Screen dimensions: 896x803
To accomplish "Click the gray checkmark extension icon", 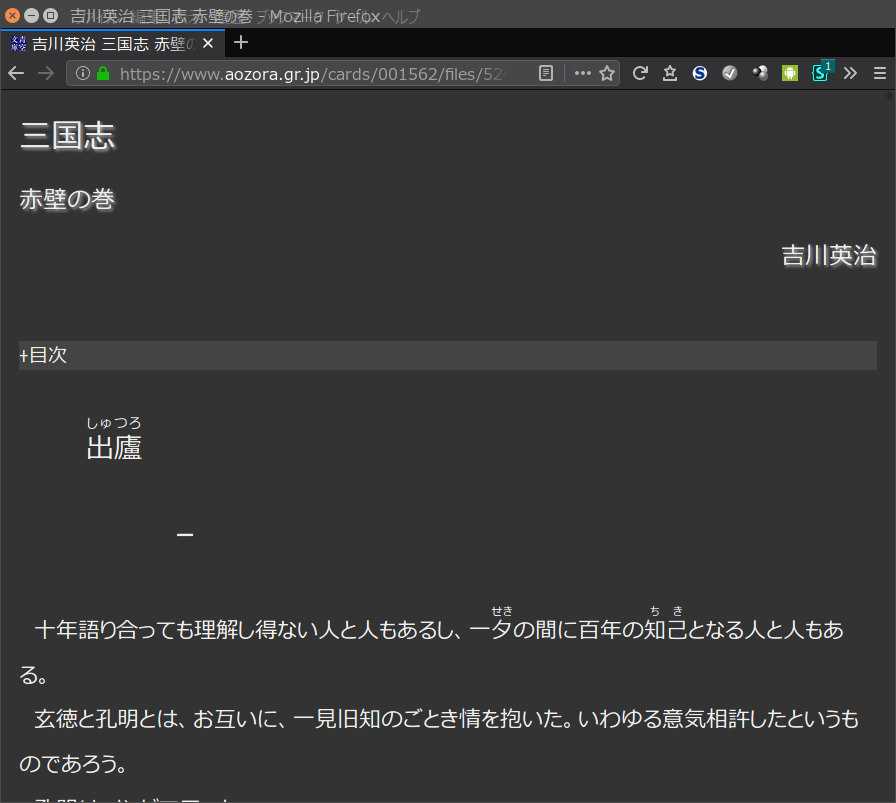I will point(729,73).
